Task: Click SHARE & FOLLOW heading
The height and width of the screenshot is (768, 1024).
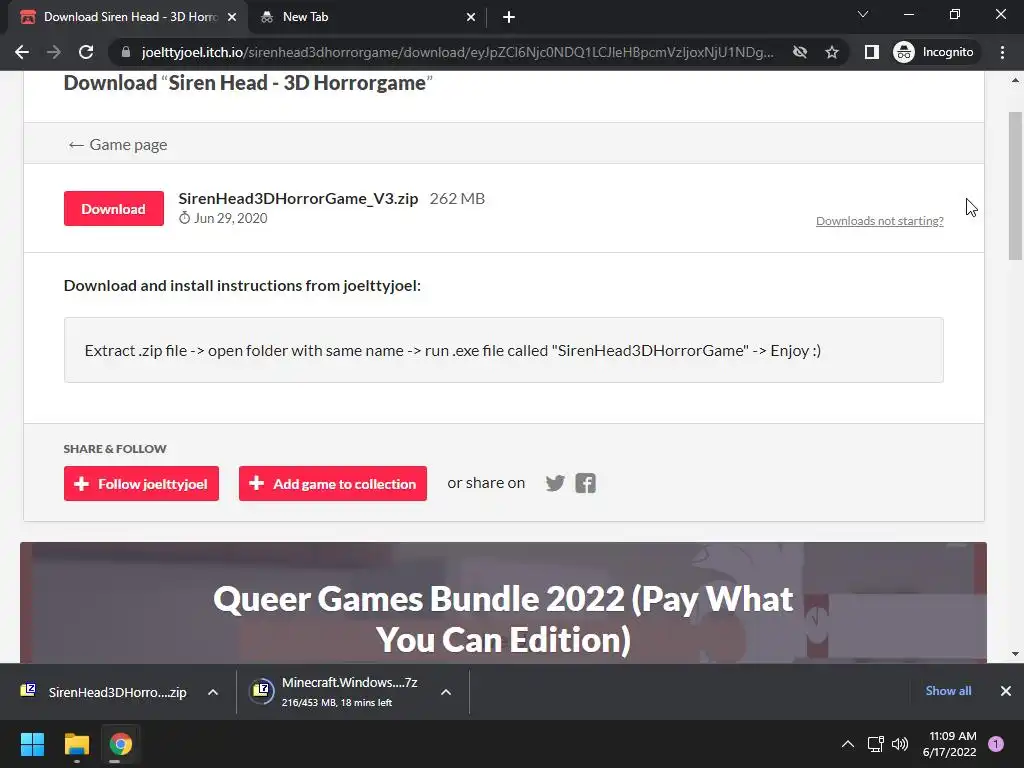Action: (115, 449)
